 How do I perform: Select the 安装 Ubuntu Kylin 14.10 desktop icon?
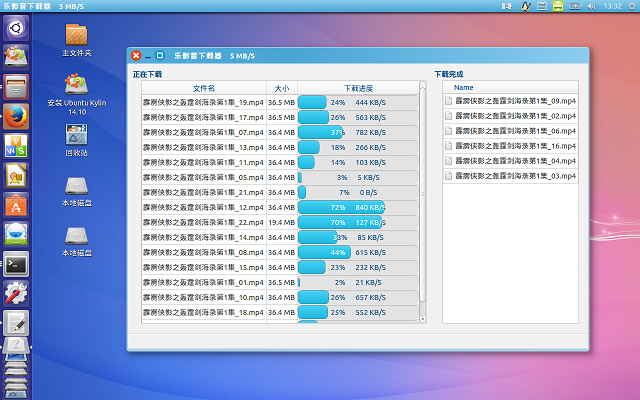pyautogui.click(x=76, y=94)
